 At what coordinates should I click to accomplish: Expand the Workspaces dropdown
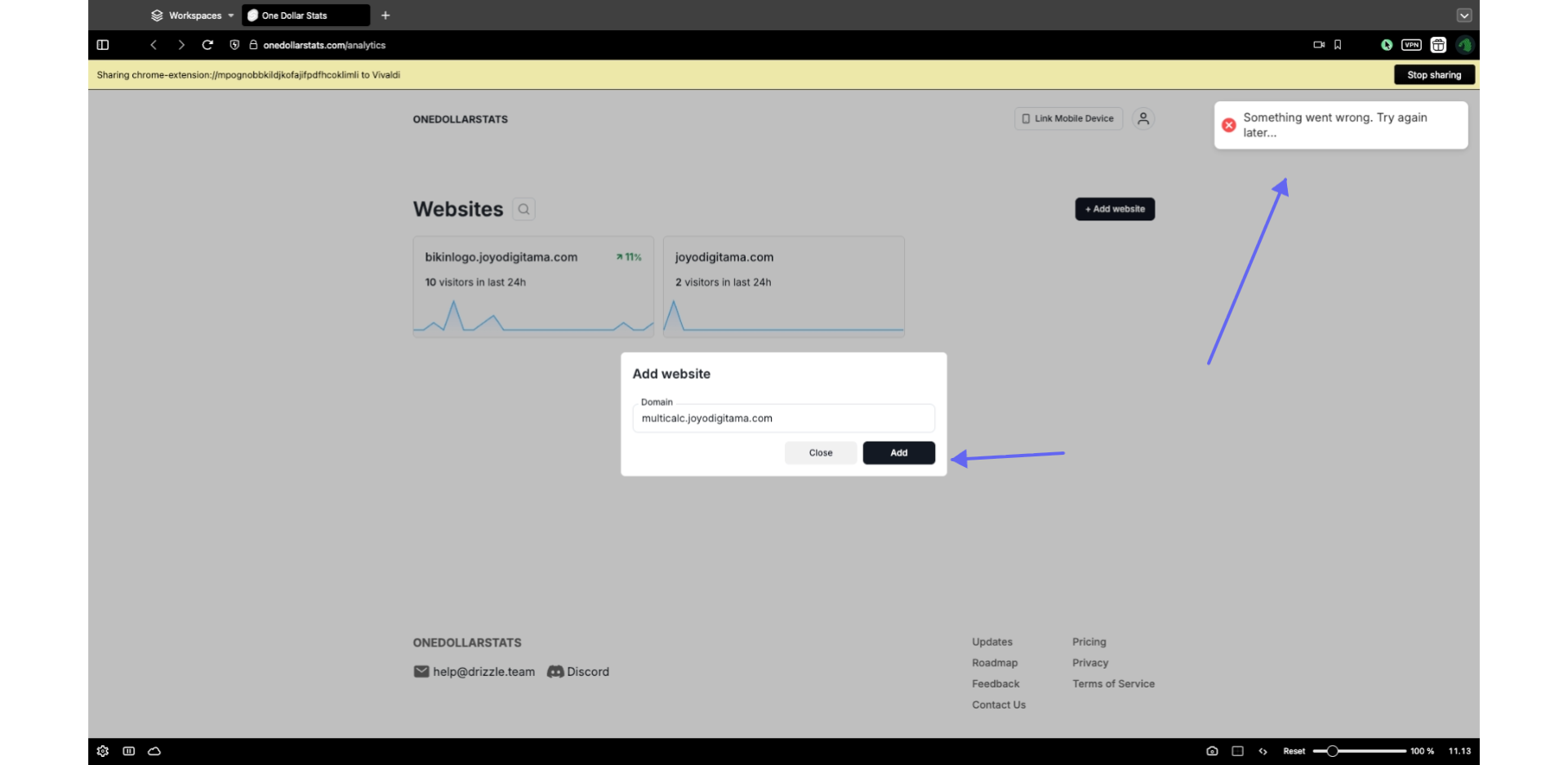pyautogui.click(x=193, y=16)
